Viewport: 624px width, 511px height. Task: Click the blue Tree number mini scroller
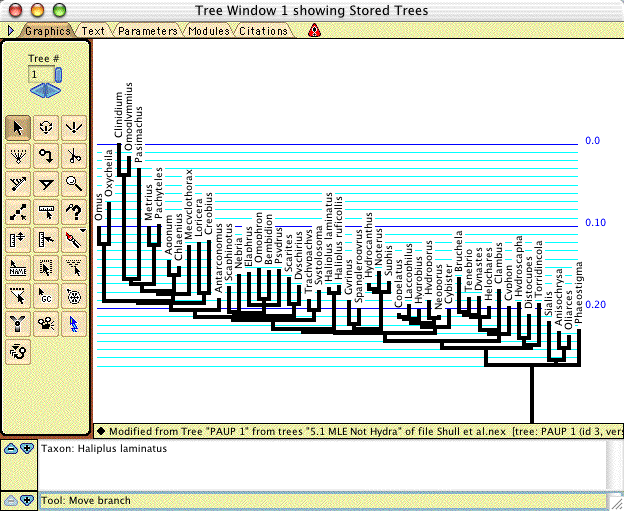click(x=58, y=75)
